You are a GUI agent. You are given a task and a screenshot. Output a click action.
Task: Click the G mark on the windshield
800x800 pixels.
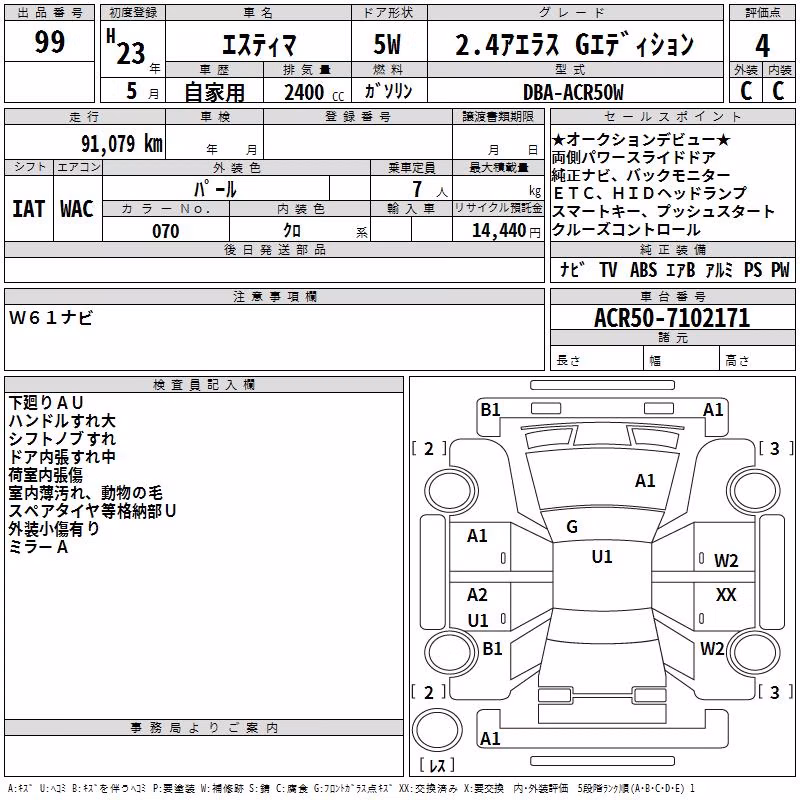pos(572,527)
